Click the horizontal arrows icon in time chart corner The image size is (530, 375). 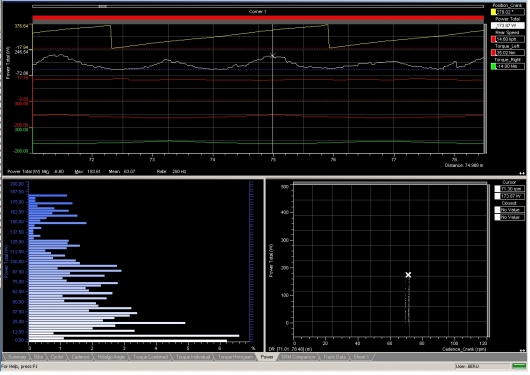522,173
